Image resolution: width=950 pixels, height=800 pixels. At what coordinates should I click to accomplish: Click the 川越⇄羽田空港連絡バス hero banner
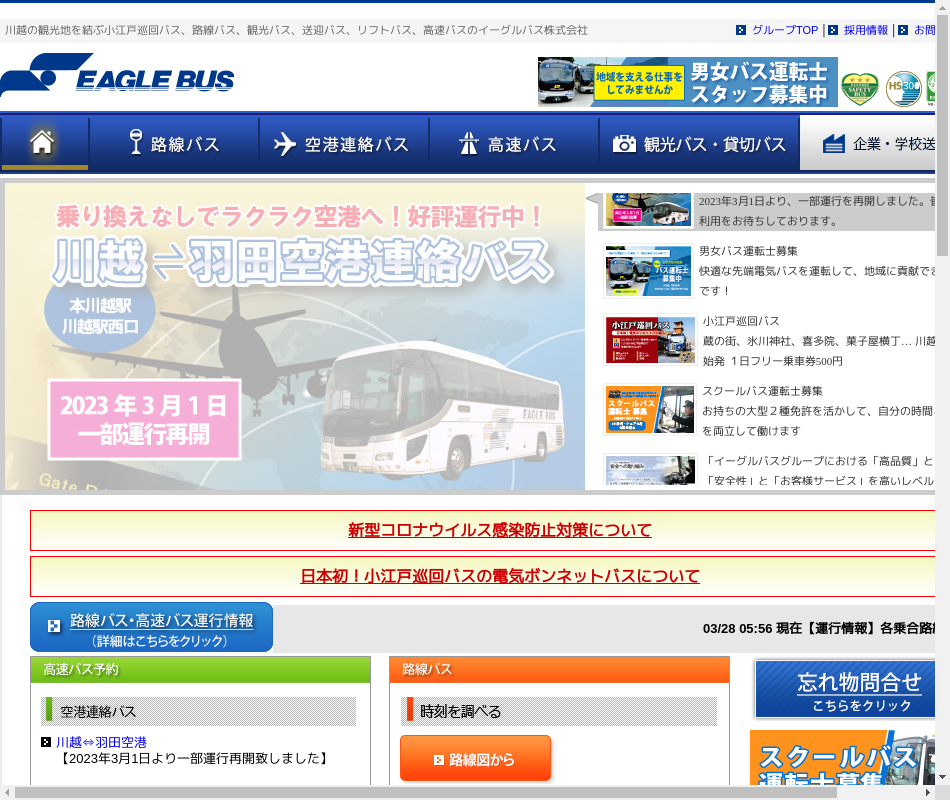pos(295,337)
